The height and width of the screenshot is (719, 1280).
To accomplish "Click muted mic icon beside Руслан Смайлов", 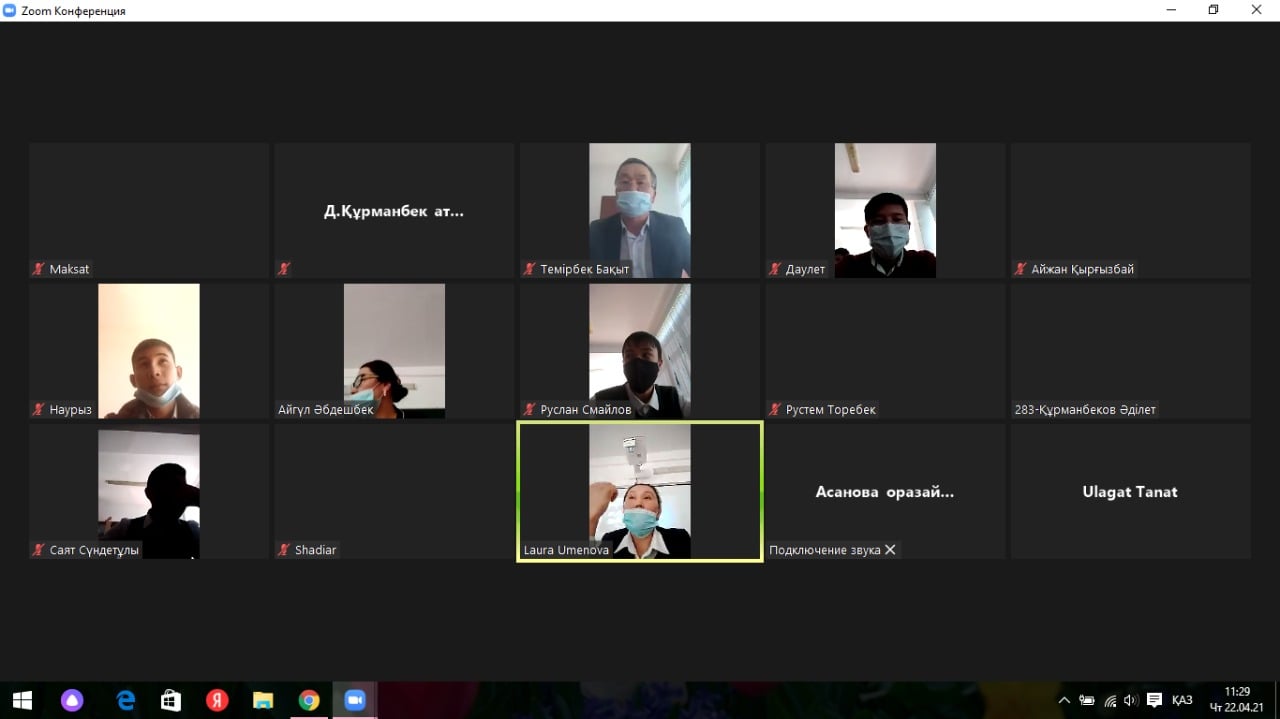I will [530, 409].
